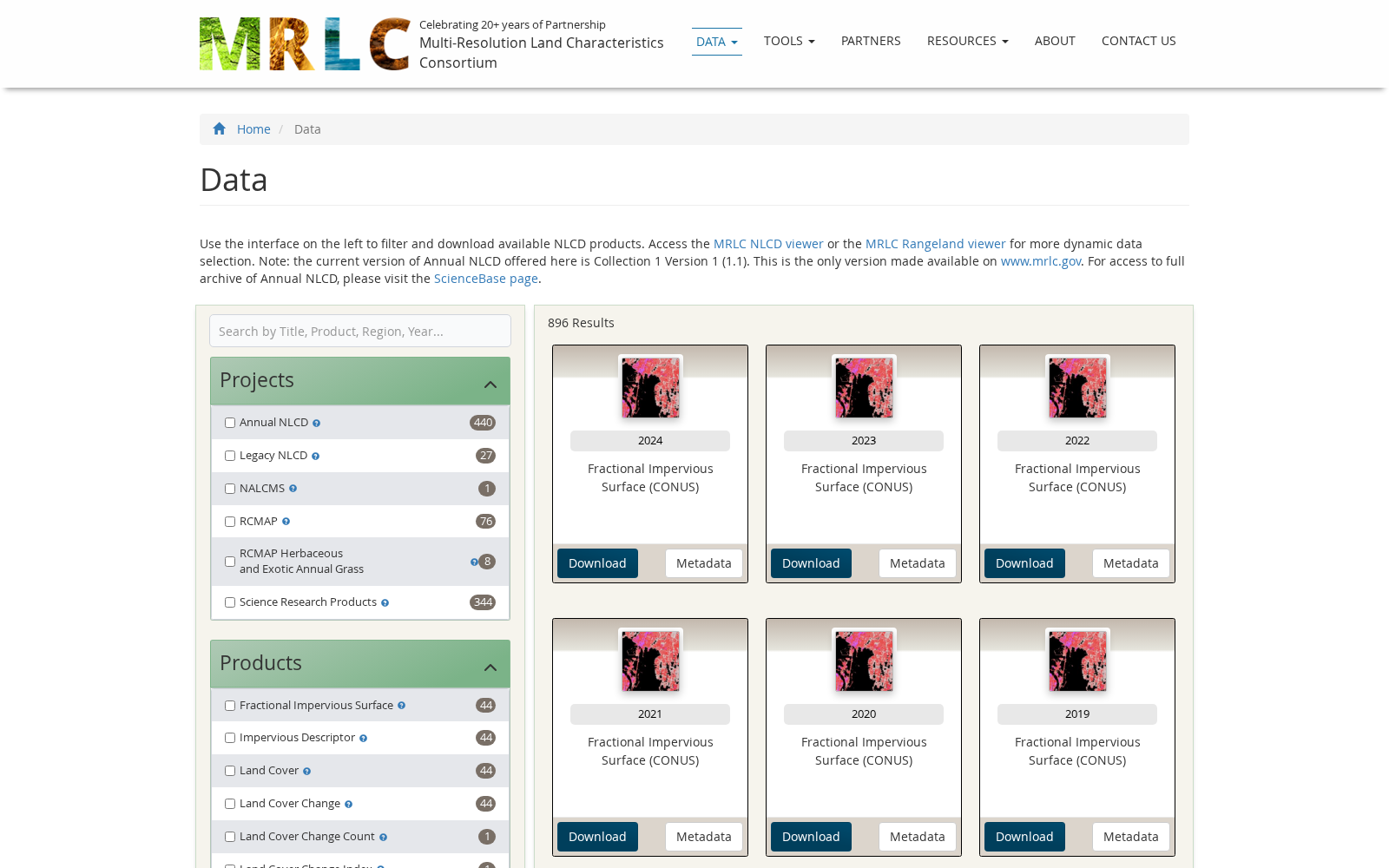Open info icon next to Annual NLCD
Image resolution: width=1389 pixels, height=868 pixels.
(316, 424)
